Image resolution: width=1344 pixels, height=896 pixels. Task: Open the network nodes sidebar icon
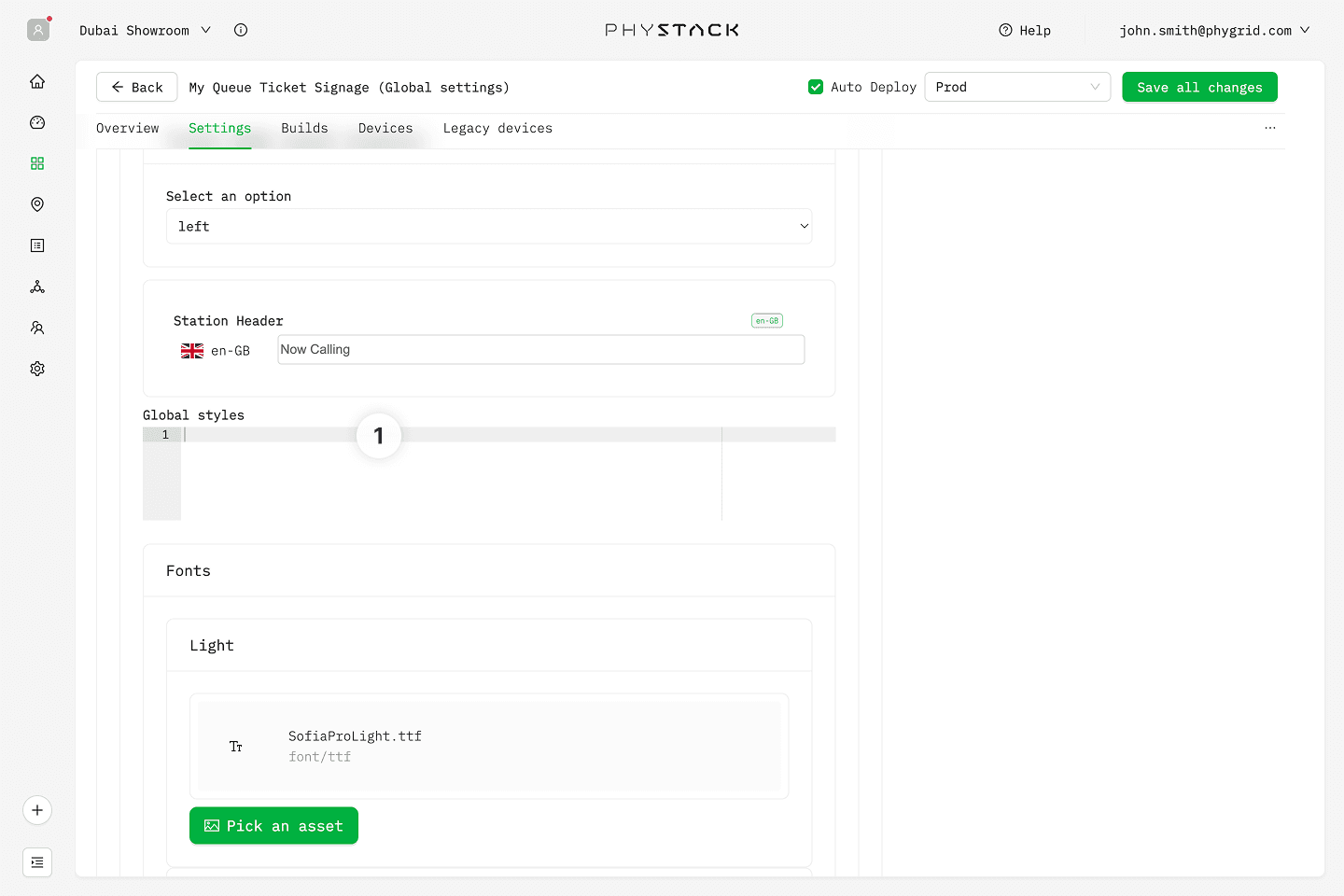[37, 287]
